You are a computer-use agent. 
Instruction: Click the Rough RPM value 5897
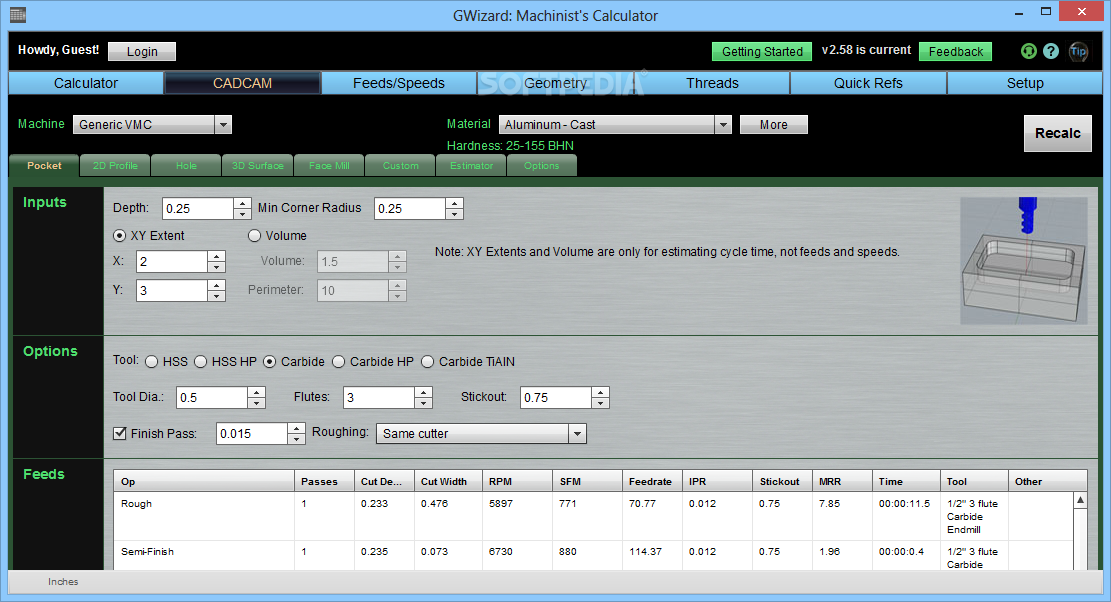click(501, 504)
